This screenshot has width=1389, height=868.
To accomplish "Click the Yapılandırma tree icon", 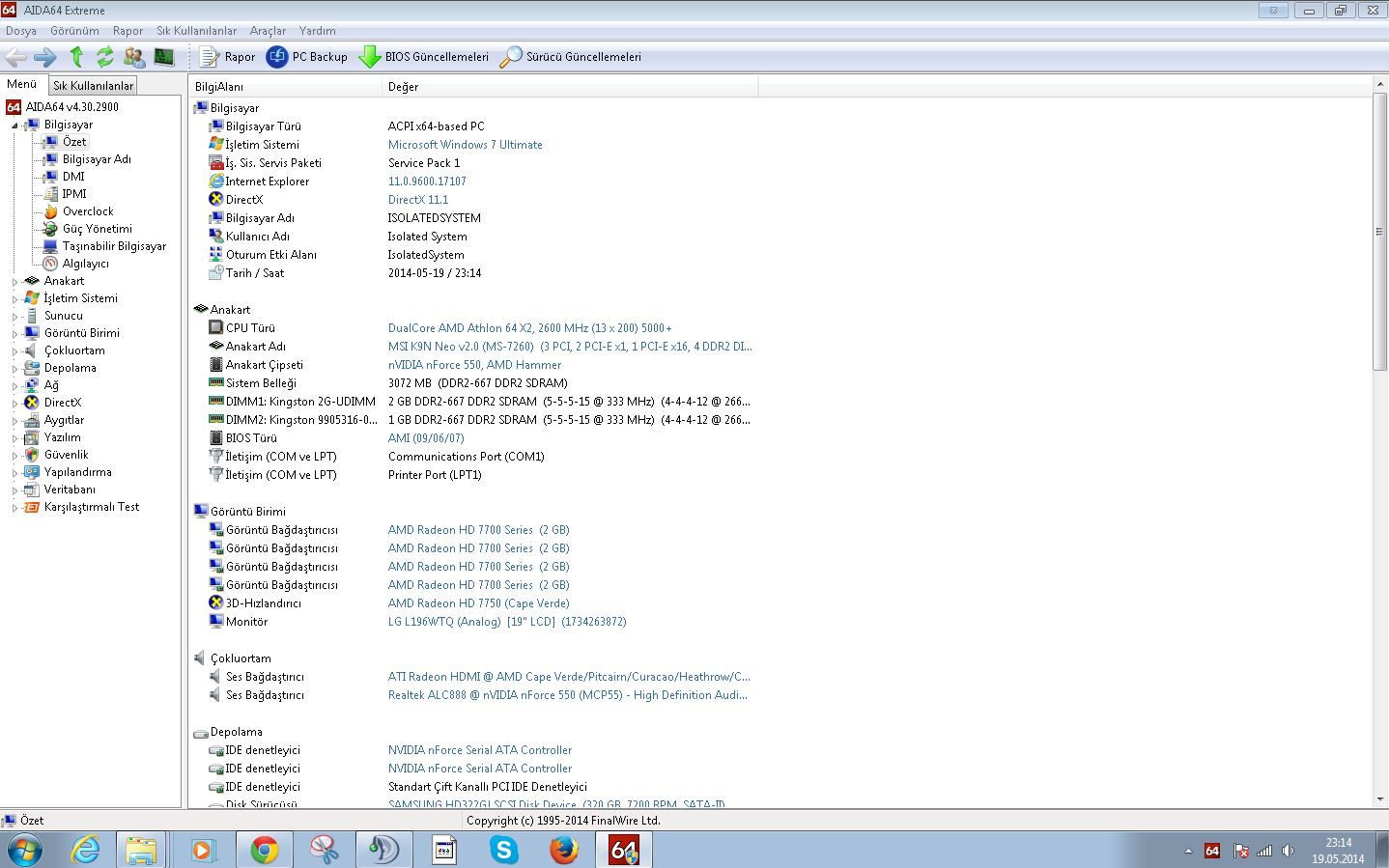I will pos(32,472).
